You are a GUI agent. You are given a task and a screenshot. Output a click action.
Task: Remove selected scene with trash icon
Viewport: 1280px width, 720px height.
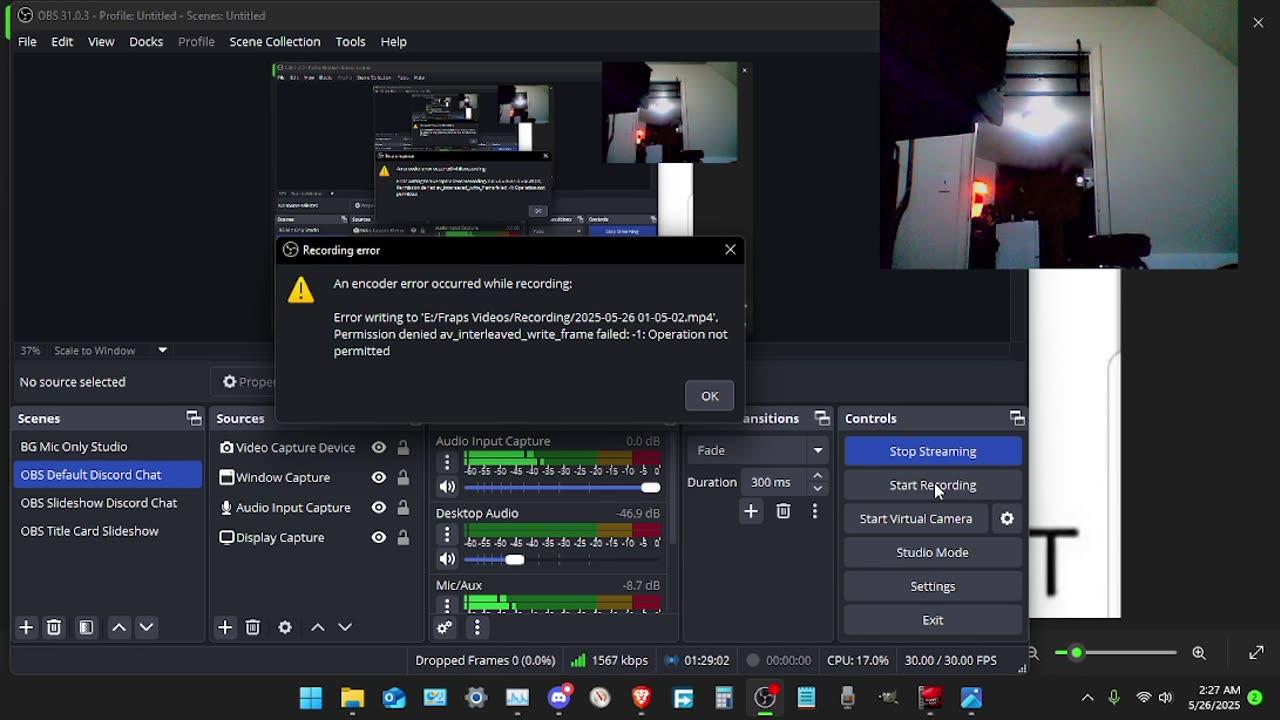(54, 627)
